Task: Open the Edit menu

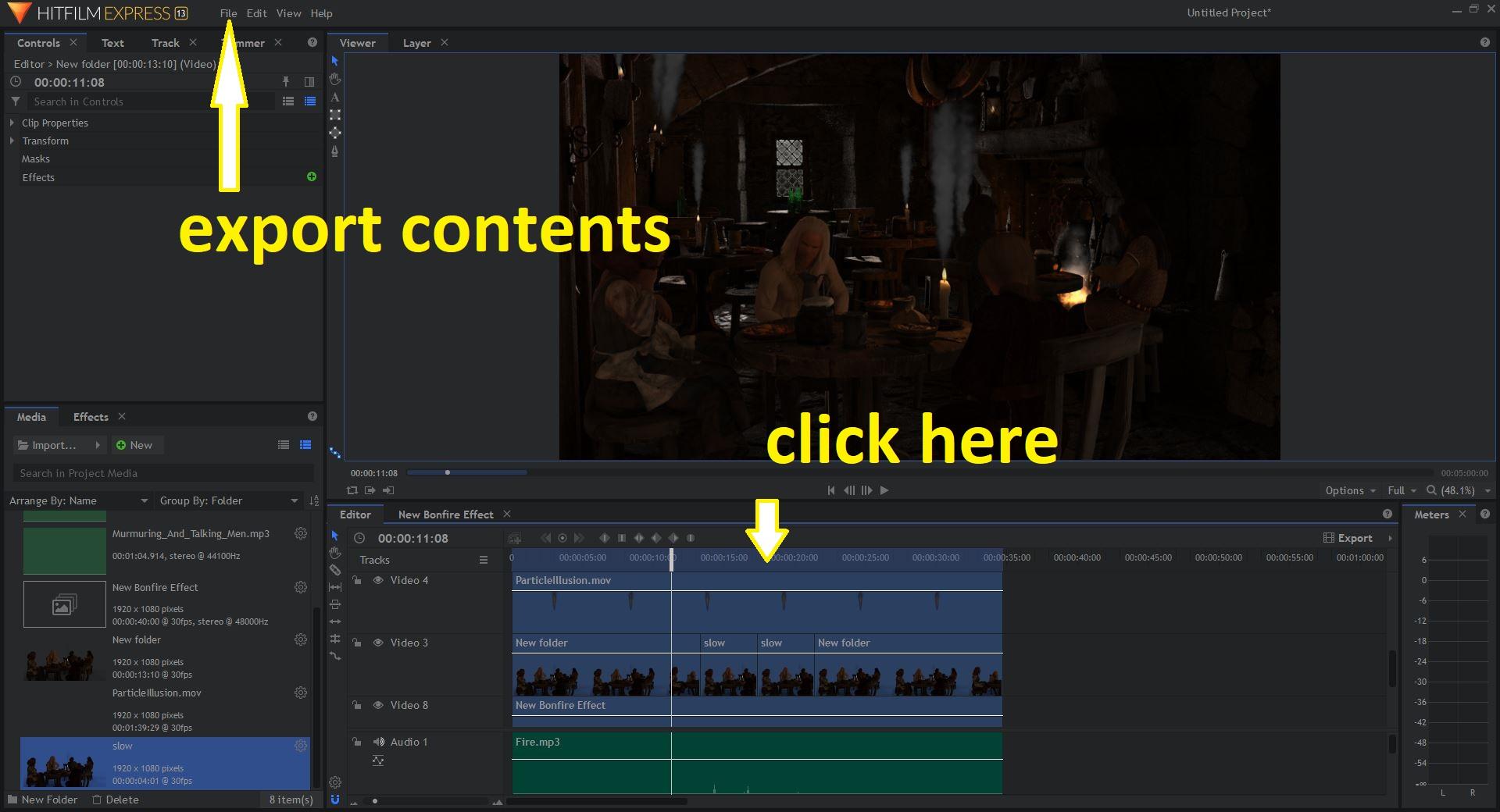Action: (256, 13)
